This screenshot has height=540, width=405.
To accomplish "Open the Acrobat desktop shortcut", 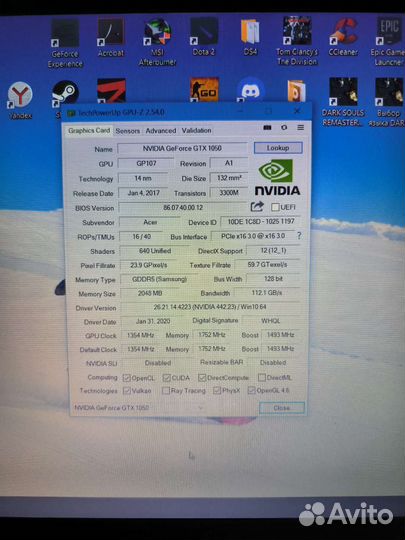I will 111,37.
